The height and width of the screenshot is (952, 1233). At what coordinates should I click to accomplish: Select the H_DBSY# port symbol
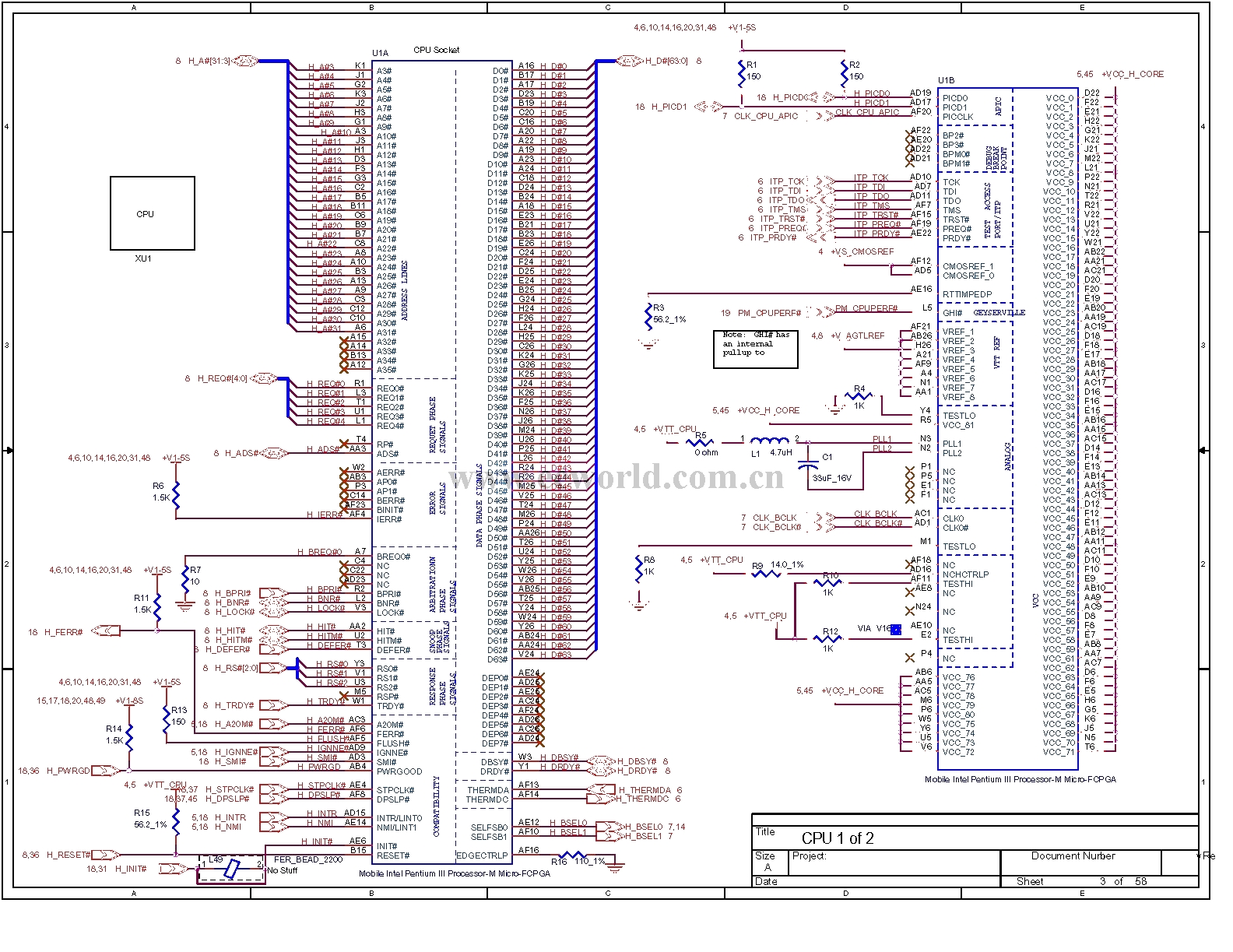point(601,761)
